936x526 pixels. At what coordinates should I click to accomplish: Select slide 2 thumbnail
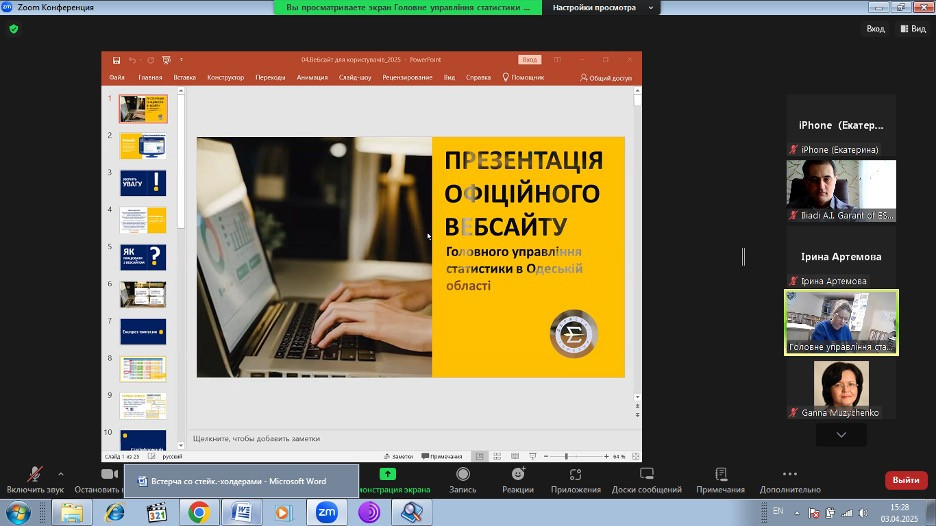pos(143,146)
